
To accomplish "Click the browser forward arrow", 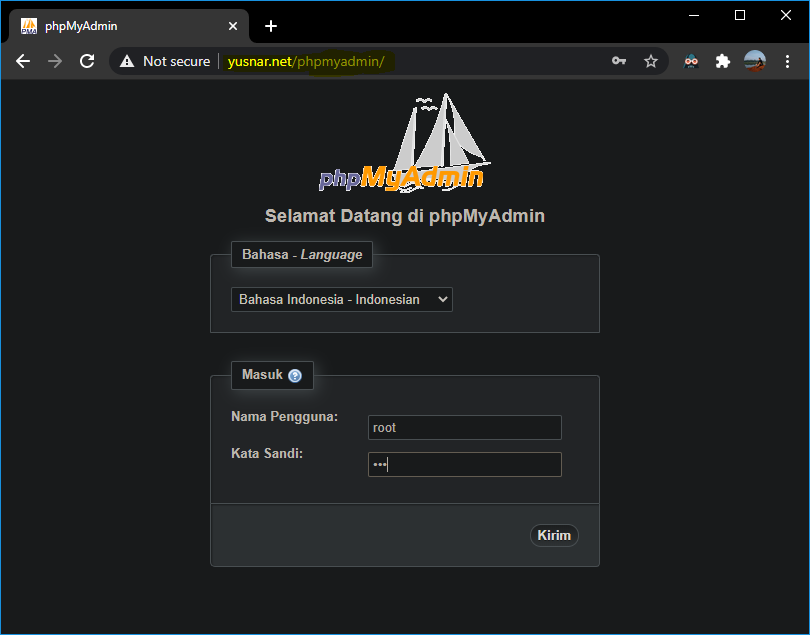I will (55, 61).
